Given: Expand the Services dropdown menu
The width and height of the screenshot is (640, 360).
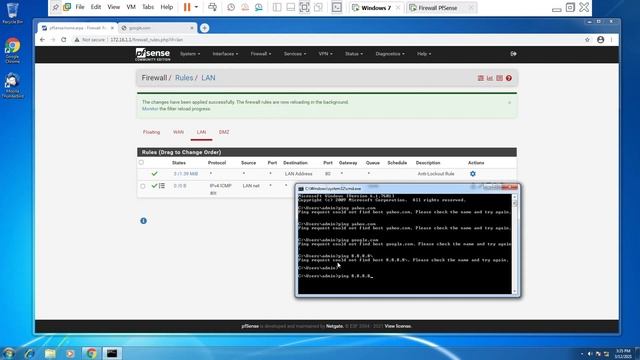Looking at the screenshot, I should (x=295, y=54).
